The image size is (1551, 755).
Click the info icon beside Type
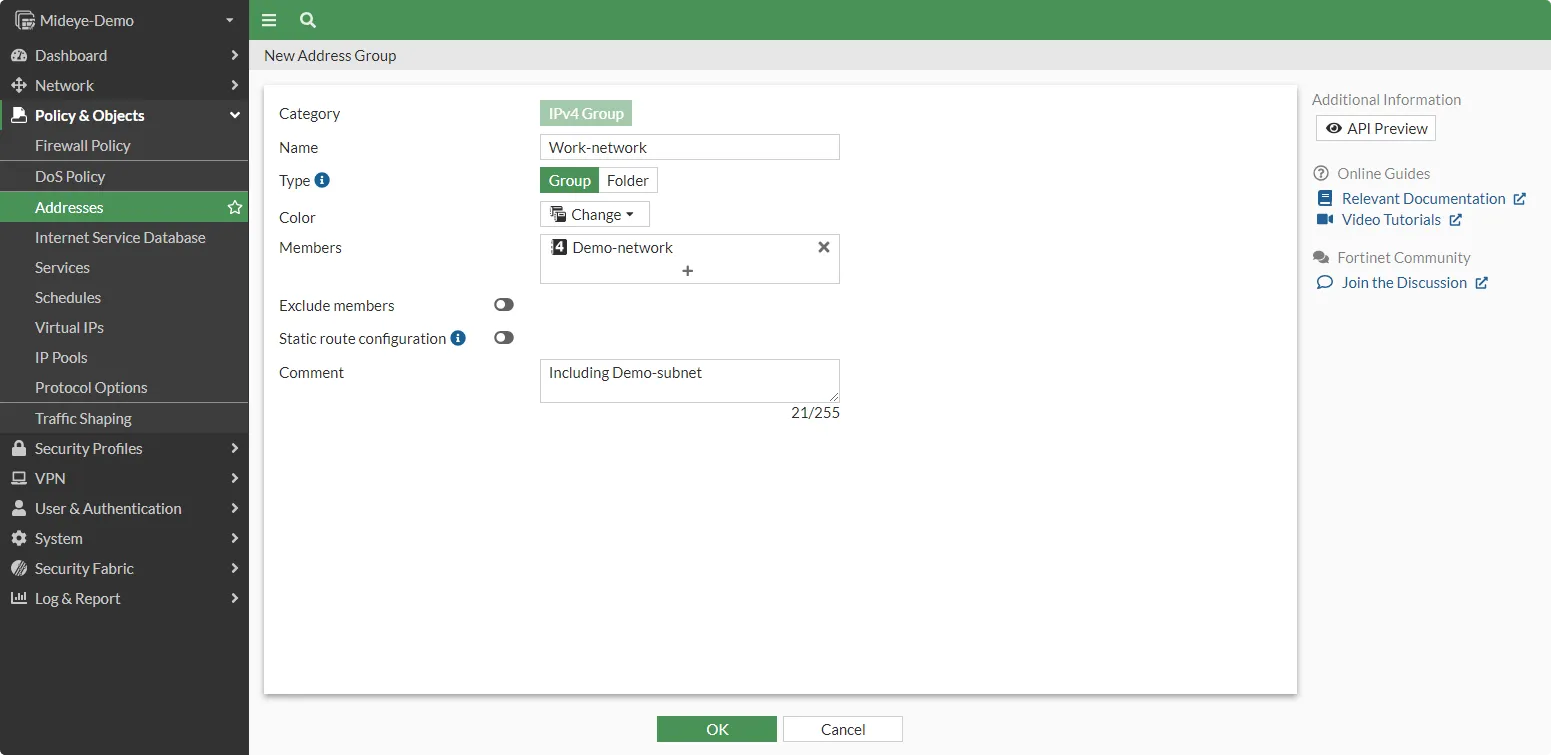click(x=320, y=180)
